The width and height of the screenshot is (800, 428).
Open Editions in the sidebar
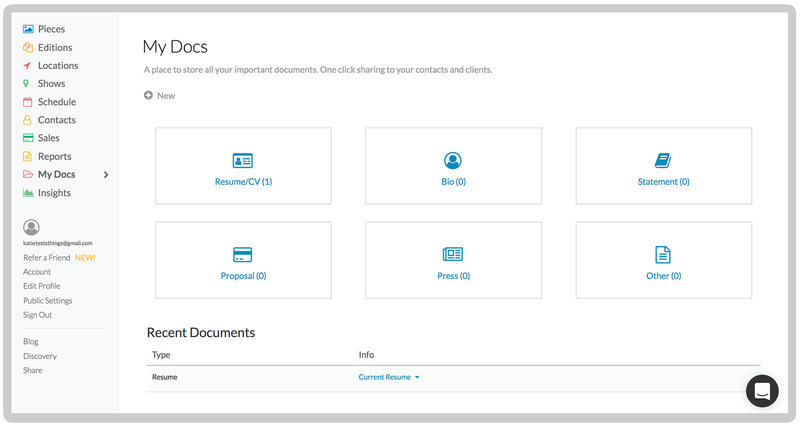click(55, 47)
